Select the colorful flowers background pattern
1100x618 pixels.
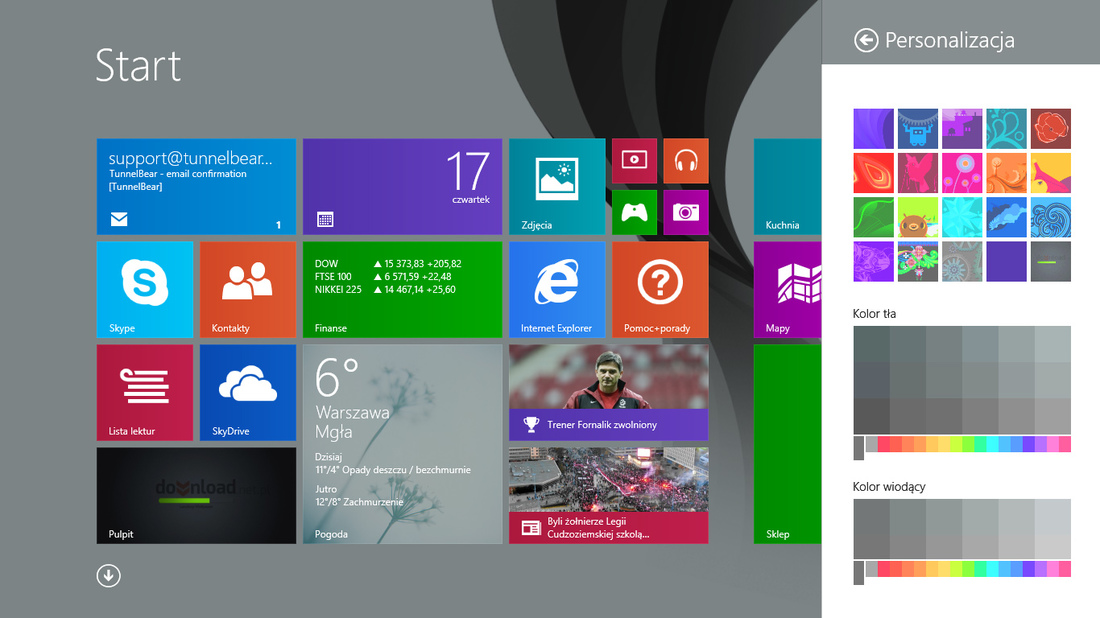(918, 261)
